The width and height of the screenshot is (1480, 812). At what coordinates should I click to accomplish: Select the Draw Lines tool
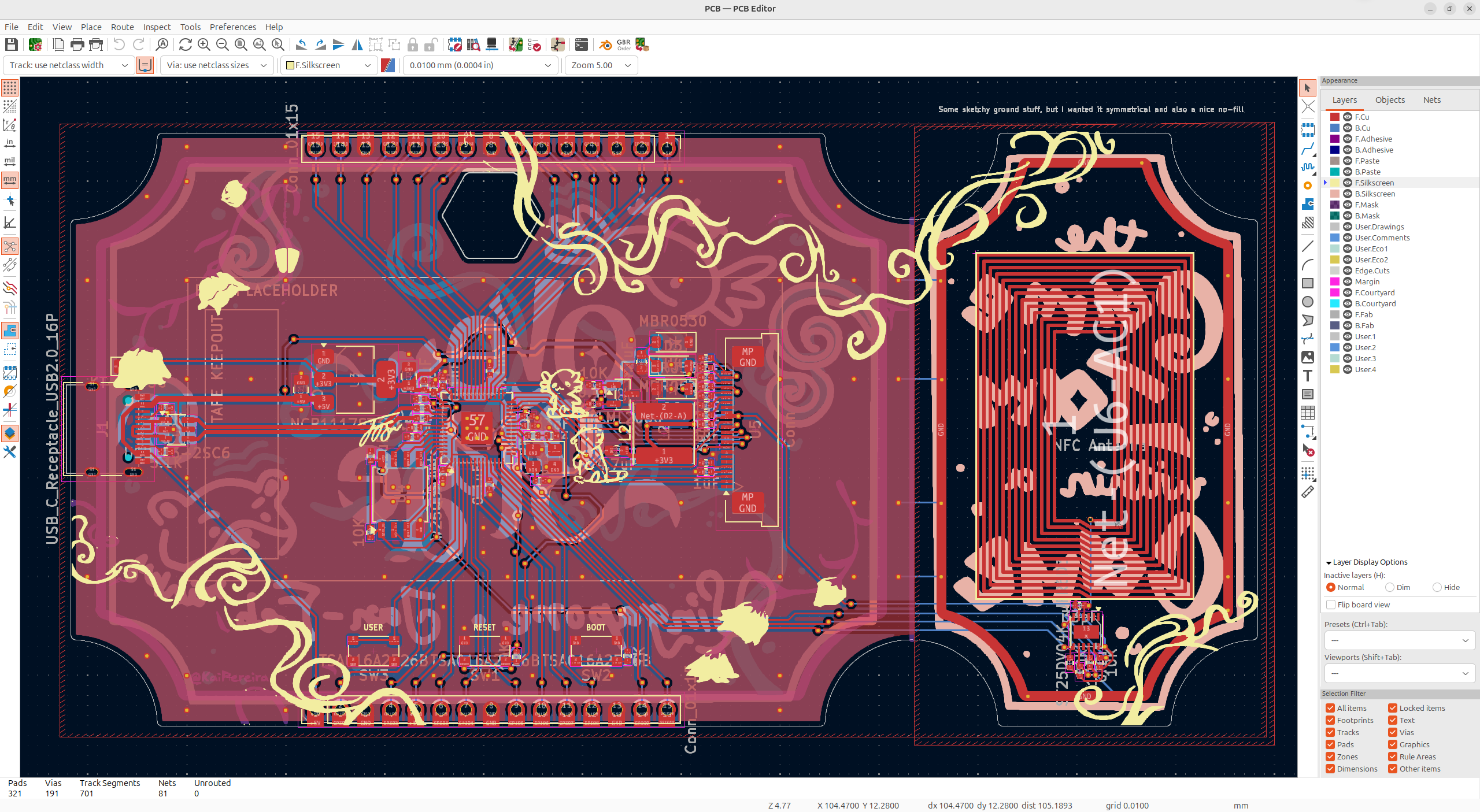(1308, 246)
